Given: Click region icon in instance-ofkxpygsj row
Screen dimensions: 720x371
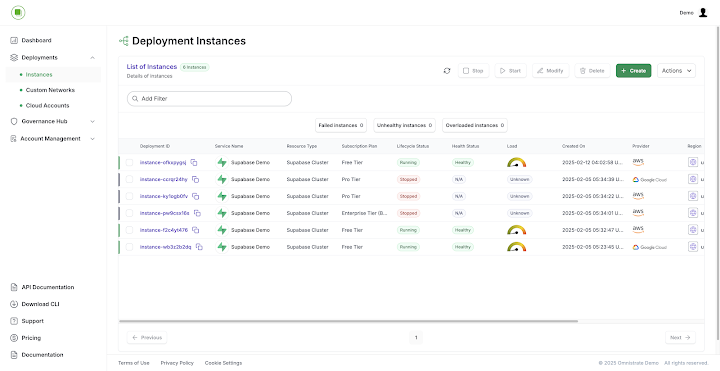Looking at the screenshot, I should tap(692, 162).
